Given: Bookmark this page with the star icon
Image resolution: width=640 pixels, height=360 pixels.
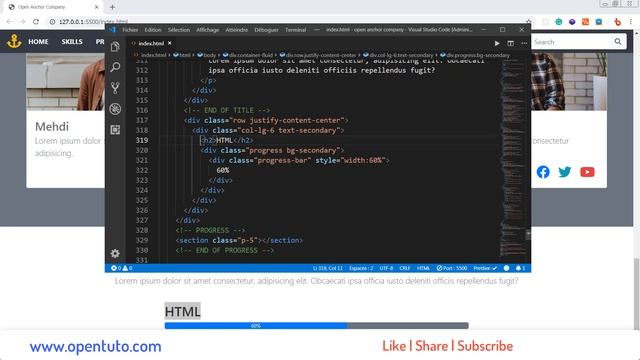Looking at the screenshot, I should [529, 22].
